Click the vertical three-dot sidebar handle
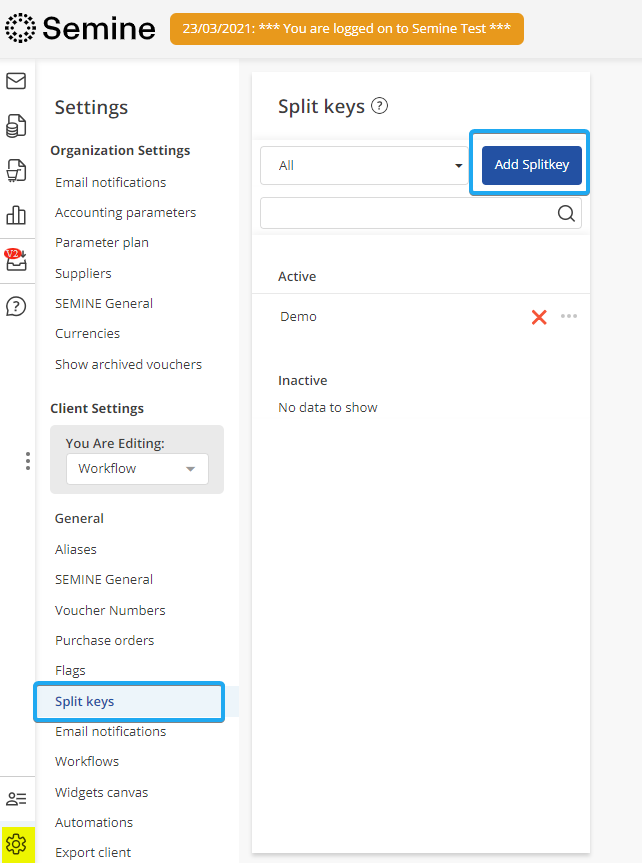Viewport: 642px width, 863px height. click(28, 461)
